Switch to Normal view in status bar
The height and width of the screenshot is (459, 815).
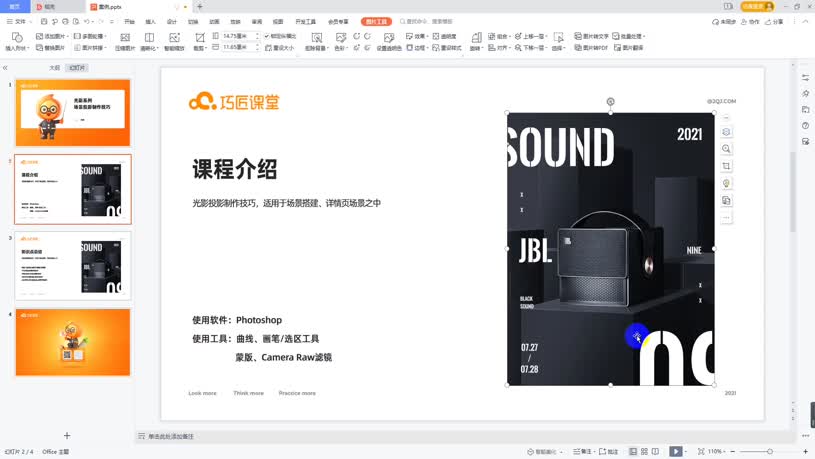[633, 451]
